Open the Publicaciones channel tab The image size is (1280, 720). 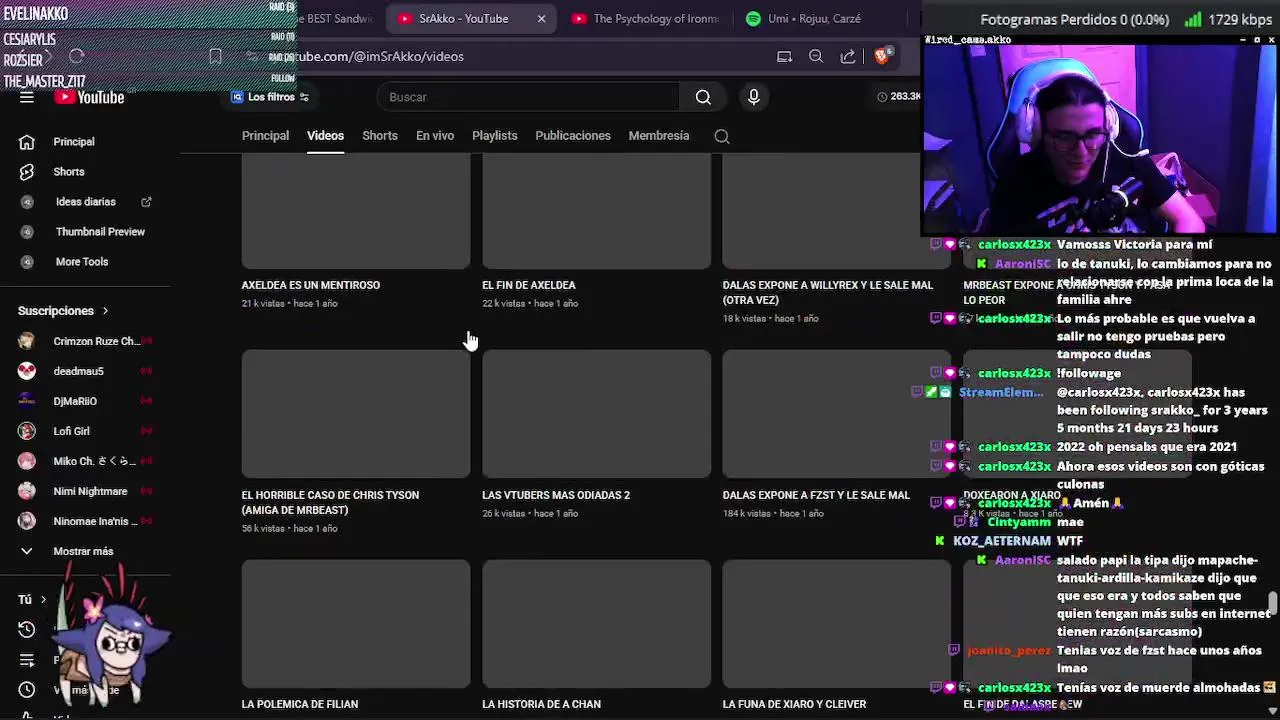pyautogui.click(x=573, y=136)
